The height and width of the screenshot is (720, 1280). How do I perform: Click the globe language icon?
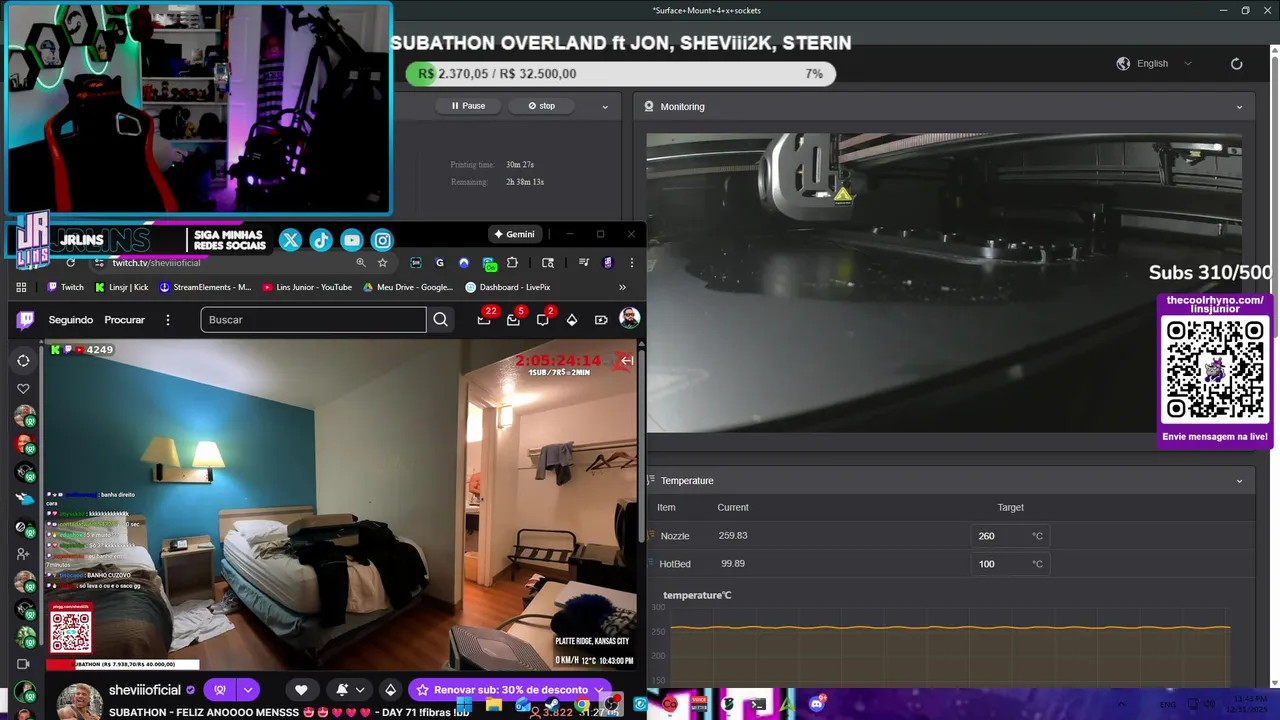(x=1123, y=63)
